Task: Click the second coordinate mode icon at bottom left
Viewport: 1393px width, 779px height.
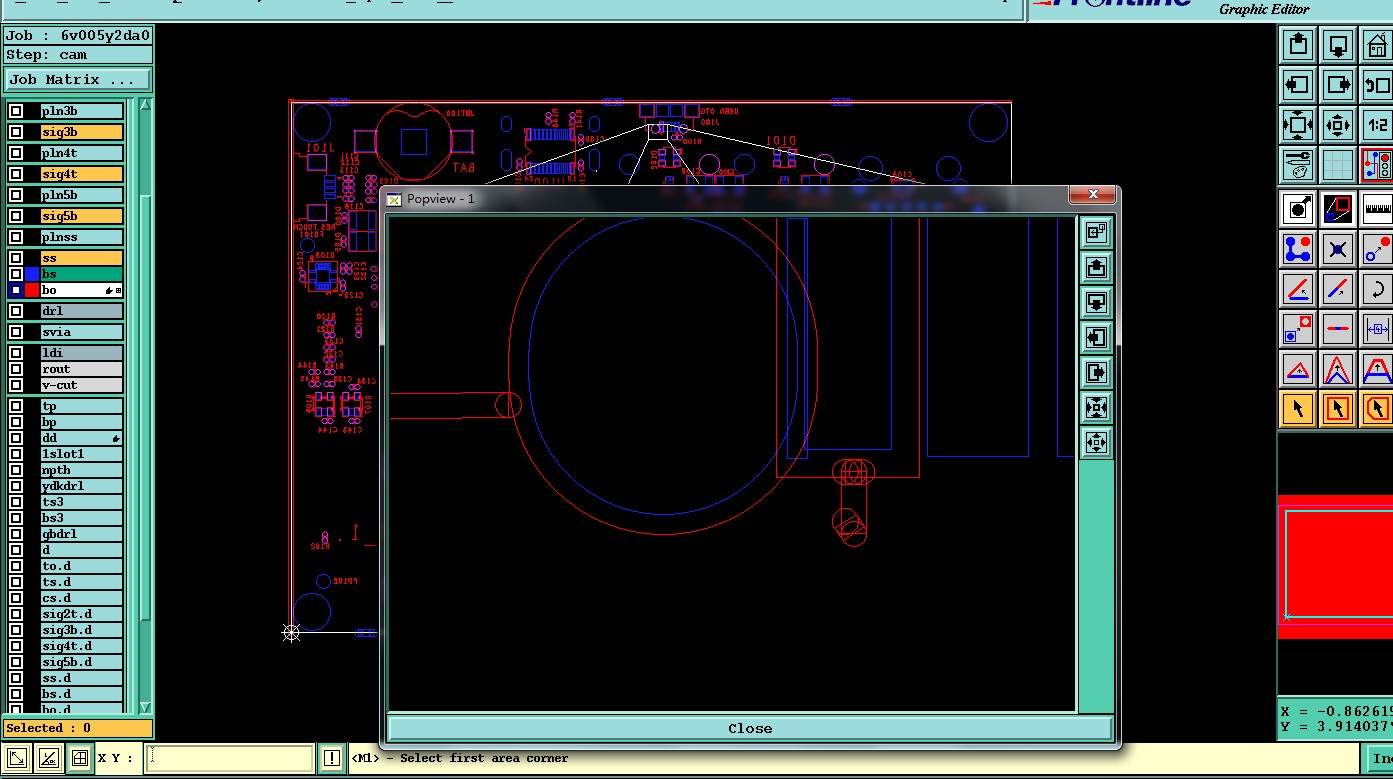Action: pos(48,758)
